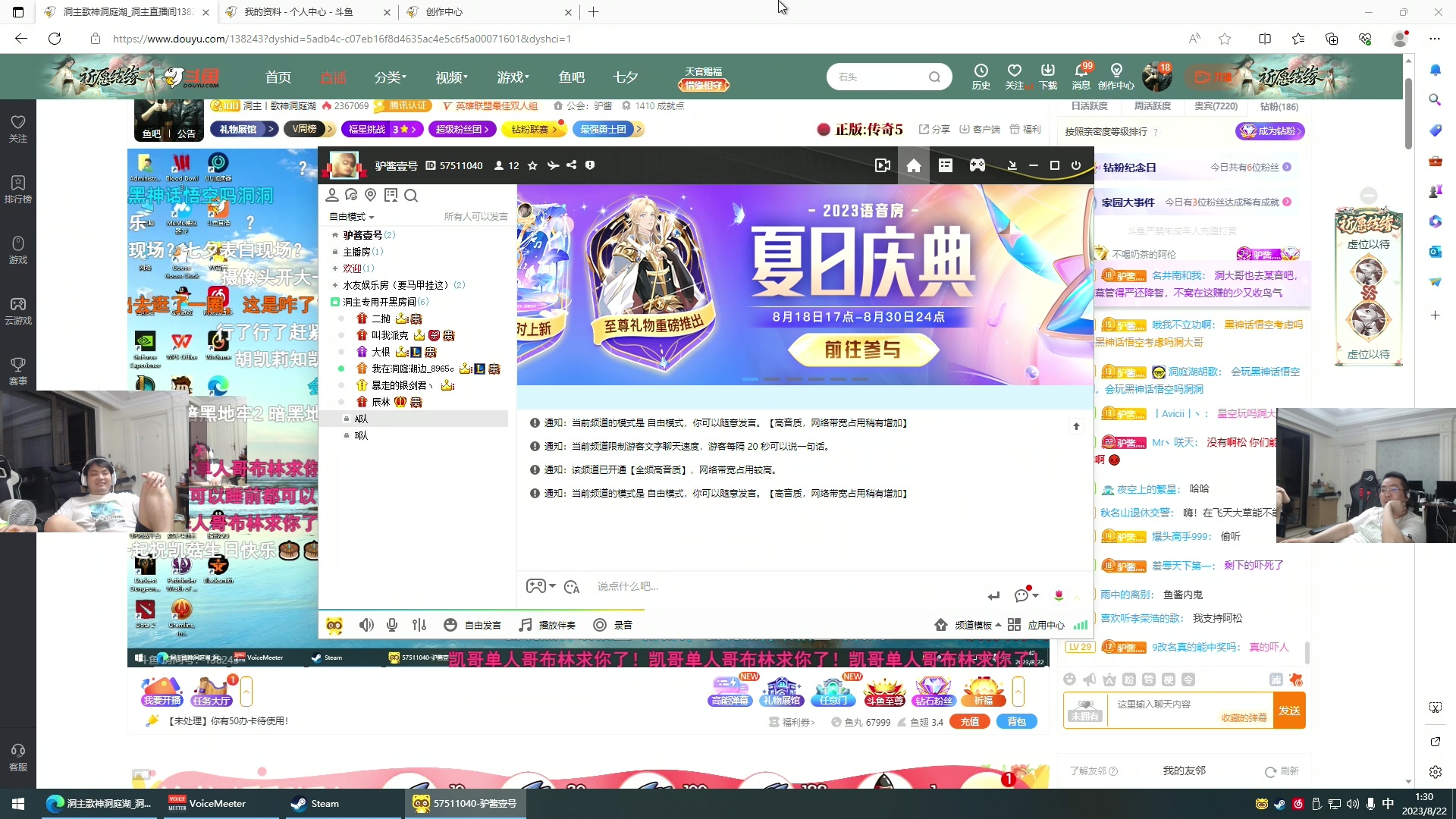Open the 应用中心 app center
This screenshot has width=1456, height=819.
pos(1037,625)
